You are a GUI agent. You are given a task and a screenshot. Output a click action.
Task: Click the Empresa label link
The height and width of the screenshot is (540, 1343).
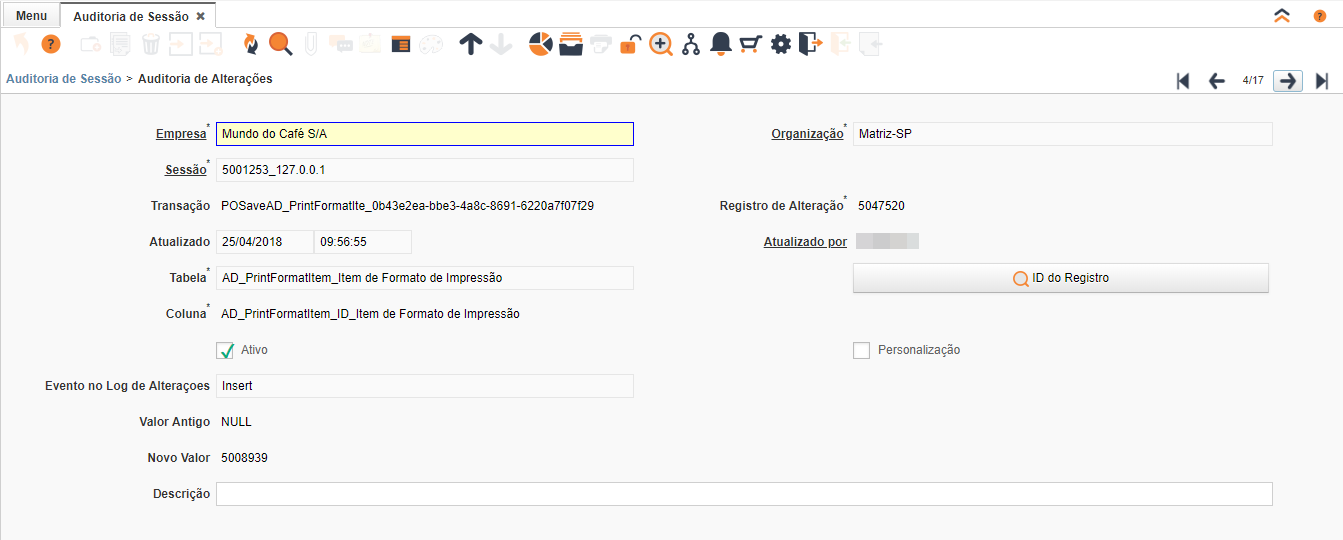click(181, 134)
